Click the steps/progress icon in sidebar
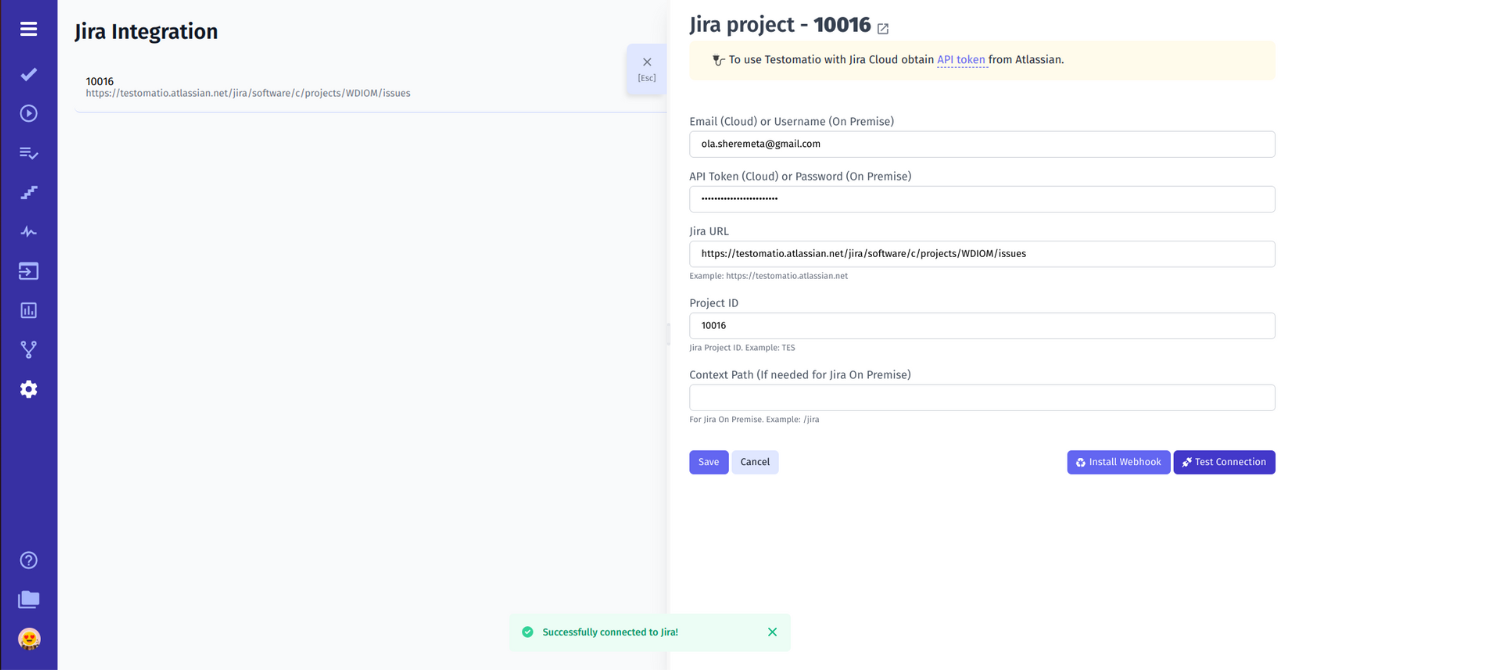The height and width of the screenshot is (670, 1488). click(27, 192)
